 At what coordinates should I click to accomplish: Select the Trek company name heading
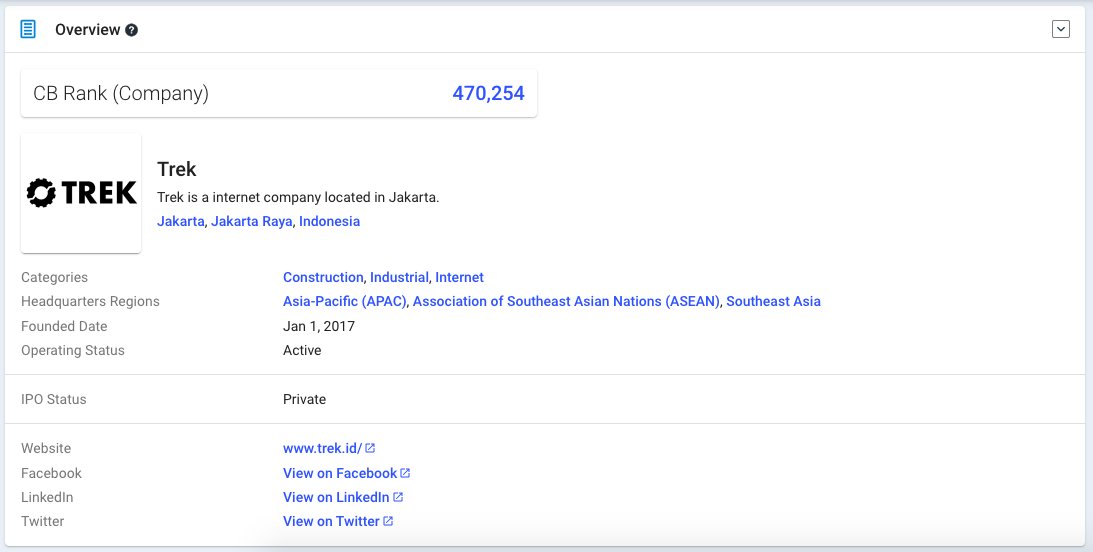177,169
